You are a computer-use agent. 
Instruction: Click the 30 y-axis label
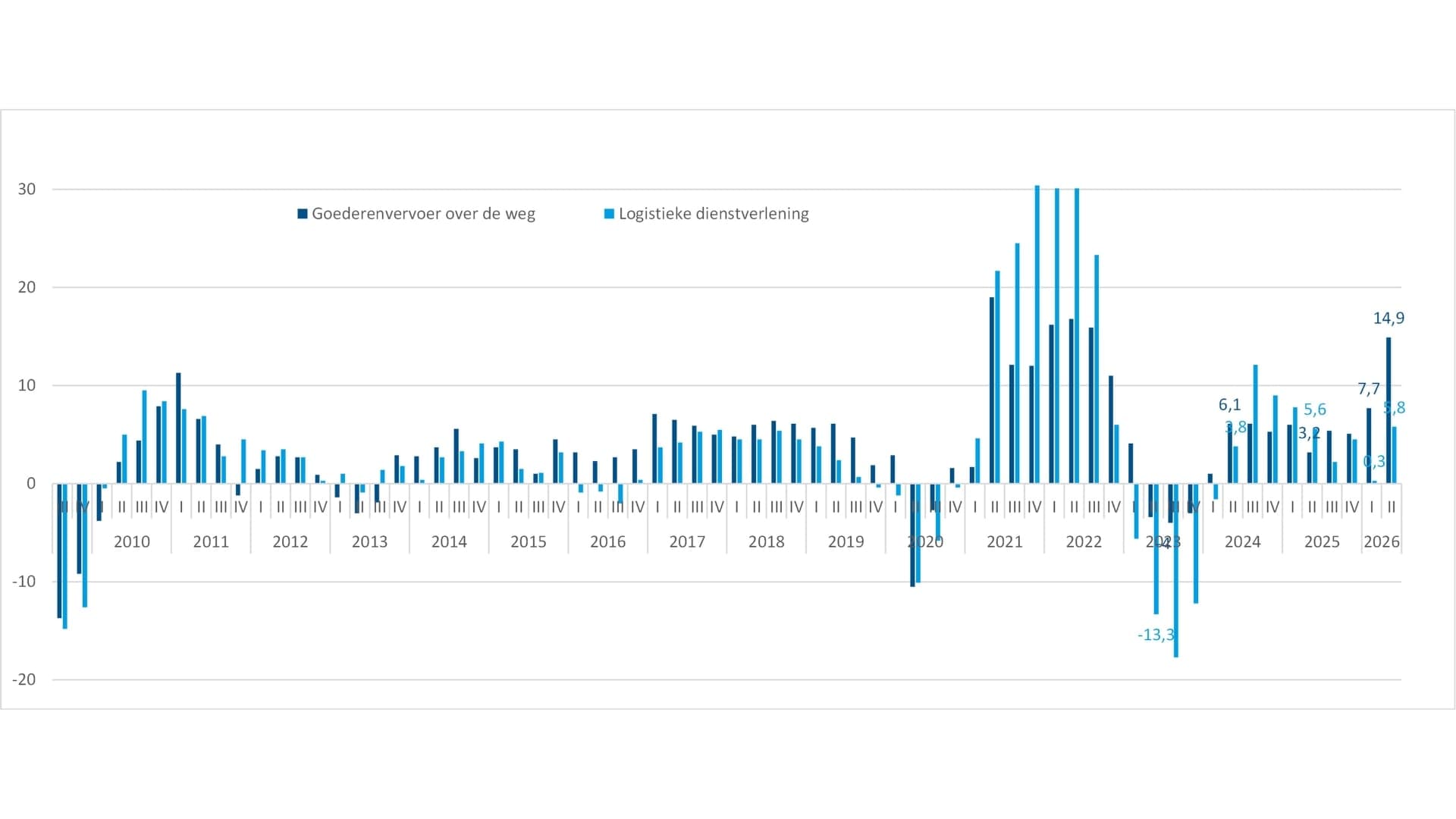click(x=27, y=189)
